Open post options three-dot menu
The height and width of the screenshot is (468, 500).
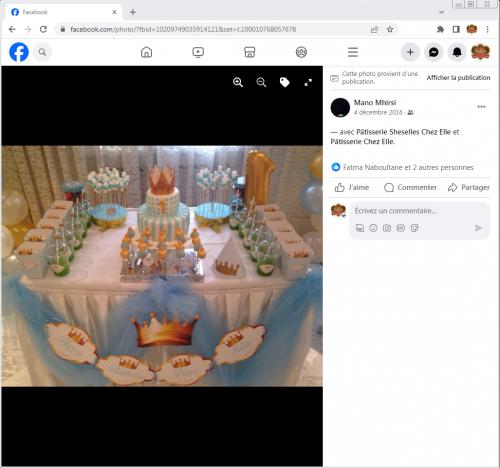(481, 107)
